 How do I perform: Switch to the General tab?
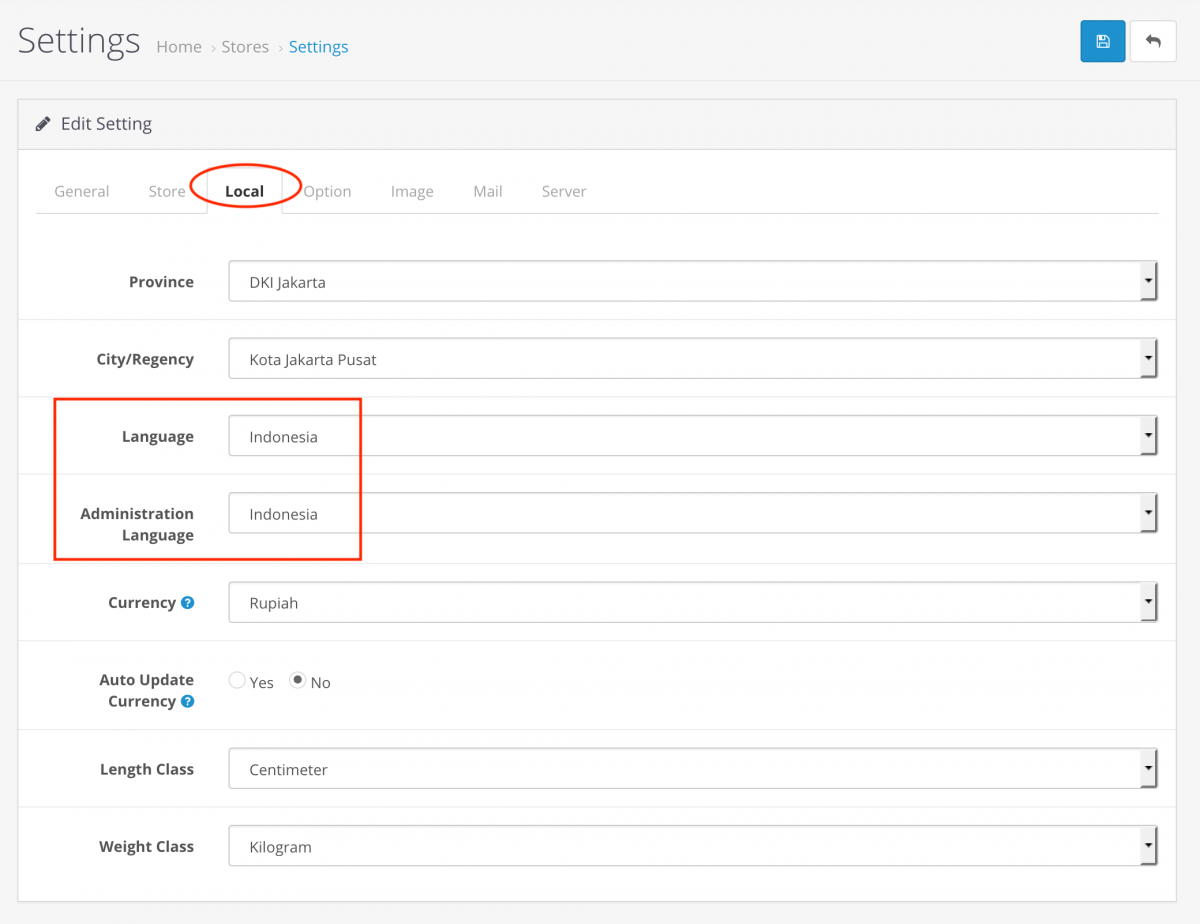pyautogui.click(x=82, y=191)
